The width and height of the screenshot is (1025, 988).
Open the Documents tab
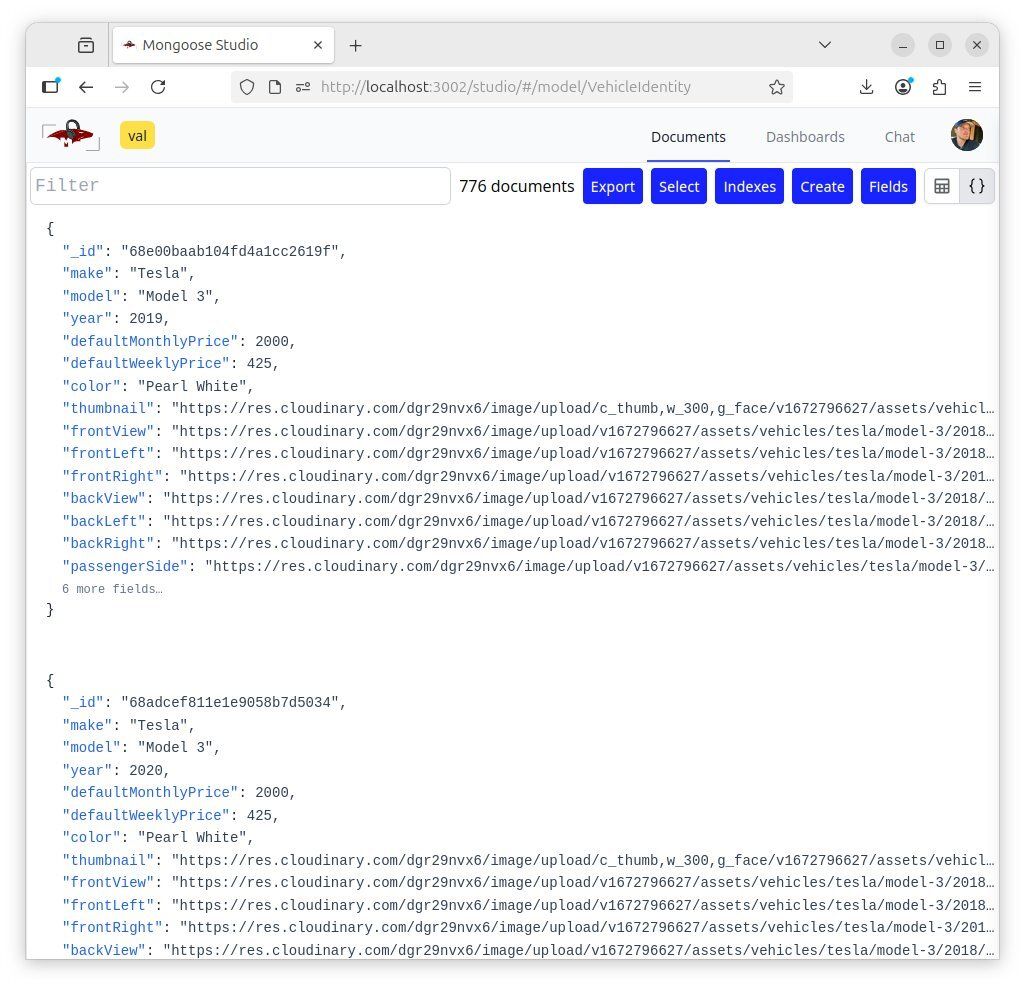tap(688, 137)
